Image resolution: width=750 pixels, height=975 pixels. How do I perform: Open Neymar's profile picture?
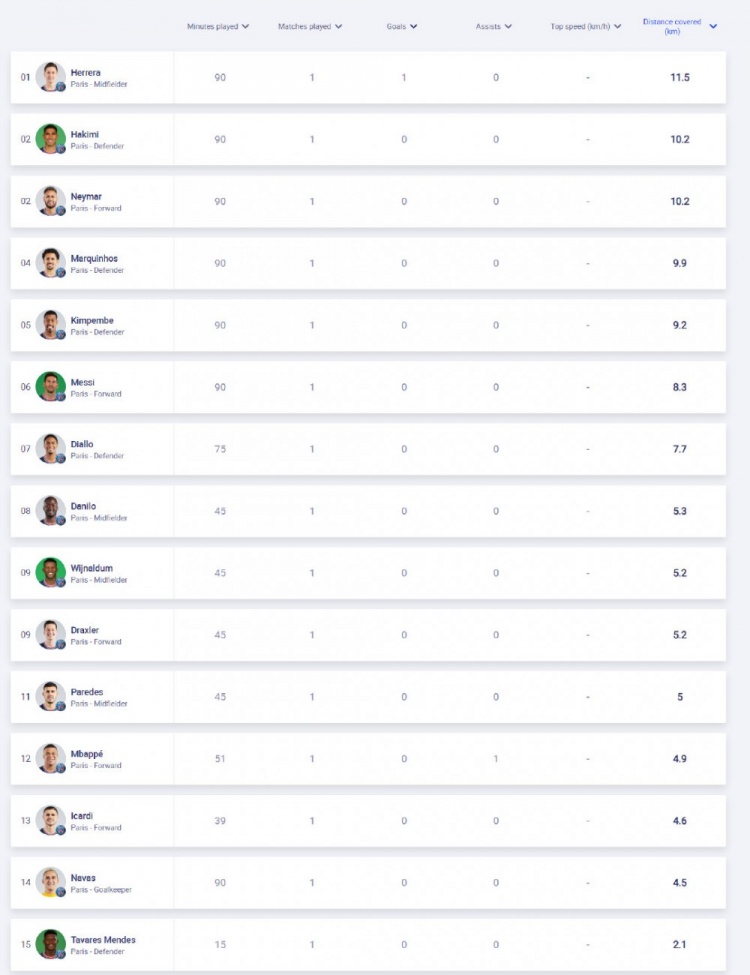click(x=51, y=201)
